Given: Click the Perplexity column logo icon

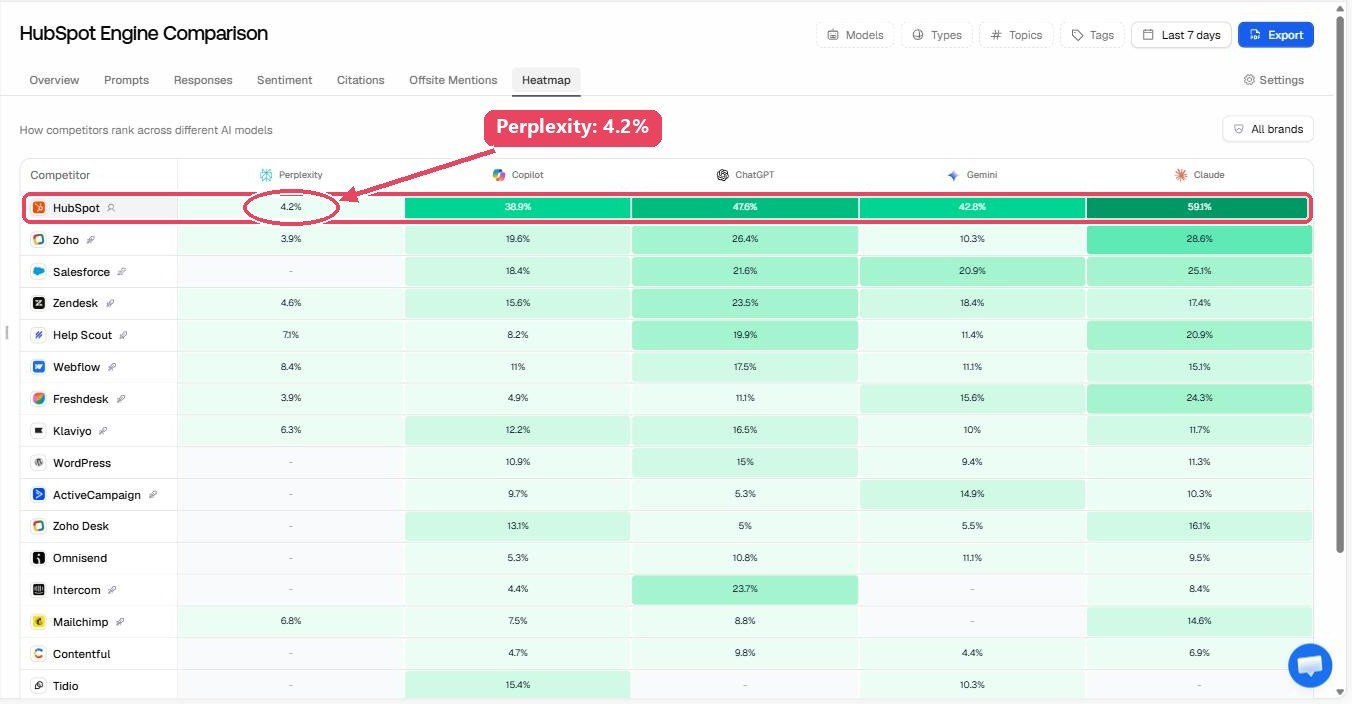Looking at the screenshot, I should pos(266,175).
